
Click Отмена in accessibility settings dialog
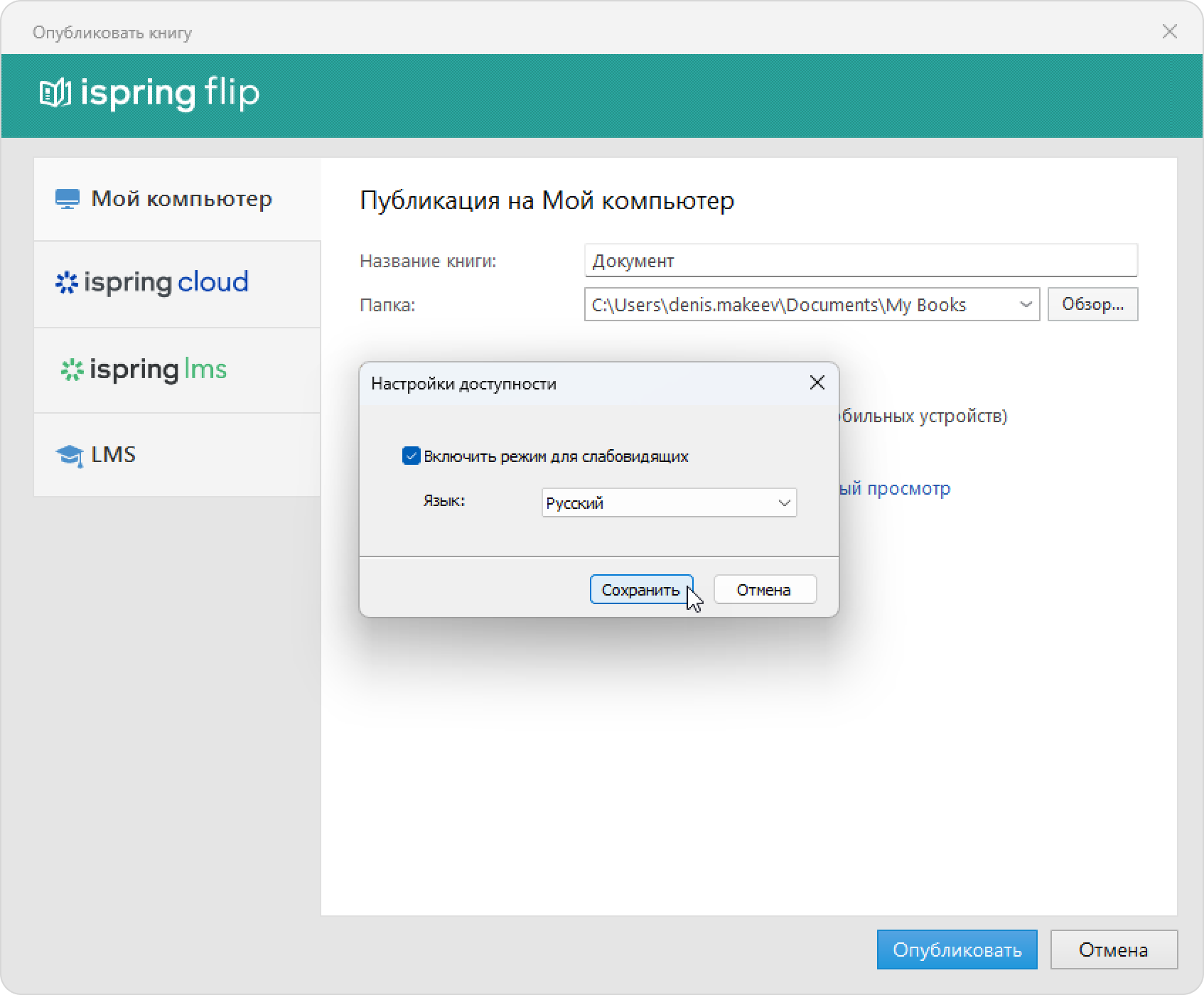pyautogui.click(x=765, y=589)
